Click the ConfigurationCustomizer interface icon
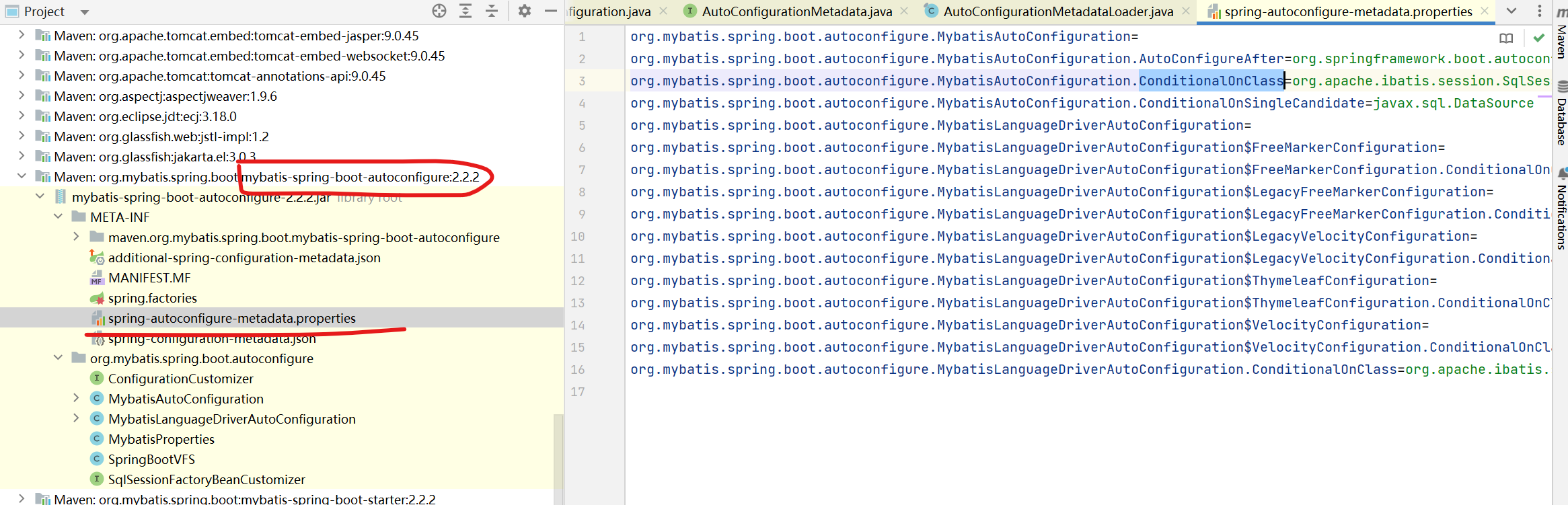 (x=97, y=378)
